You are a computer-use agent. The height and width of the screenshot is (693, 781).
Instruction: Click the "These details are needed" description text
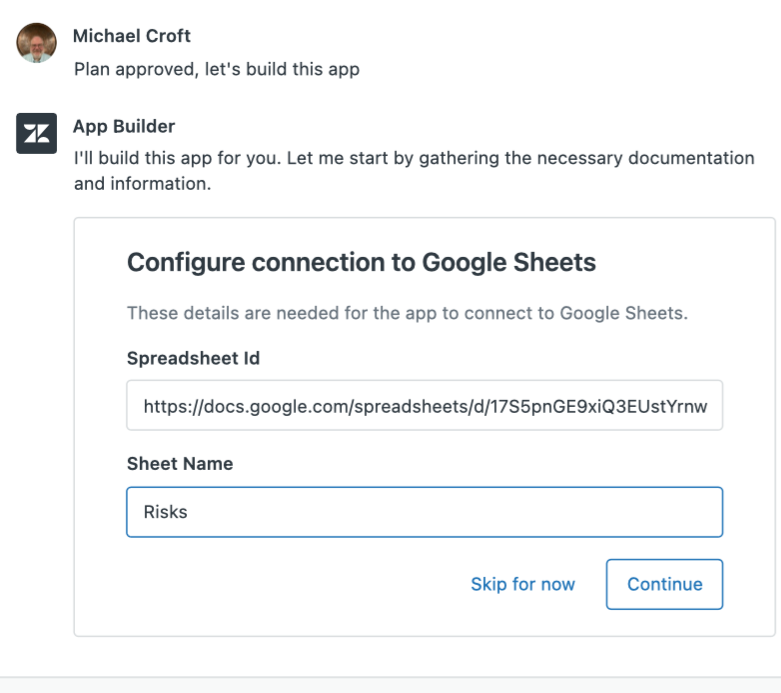pyautogui.click(x=407, y=313)
